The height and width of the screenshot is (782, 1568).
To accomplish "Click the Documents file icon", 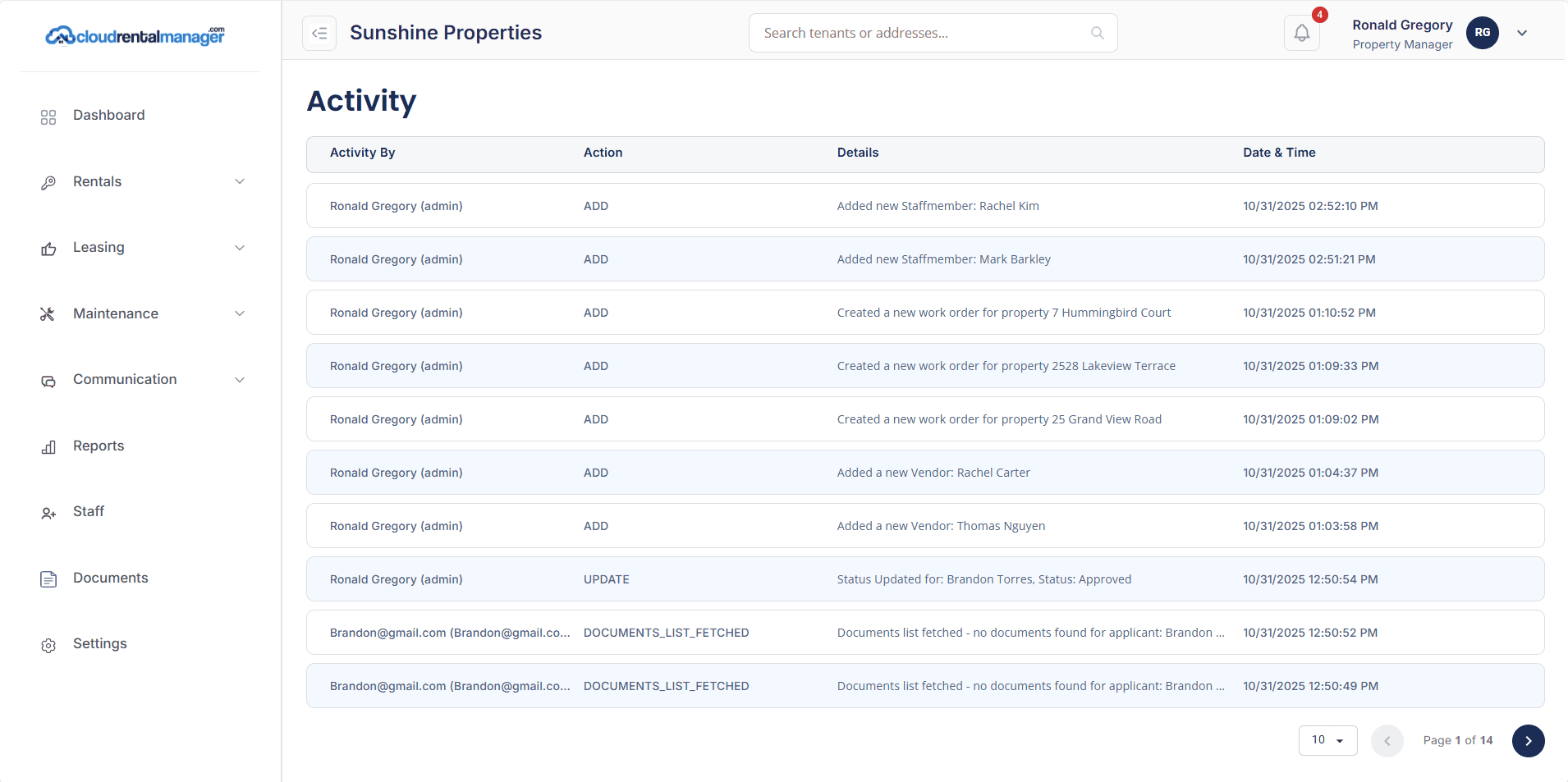I will click(48, 579).
